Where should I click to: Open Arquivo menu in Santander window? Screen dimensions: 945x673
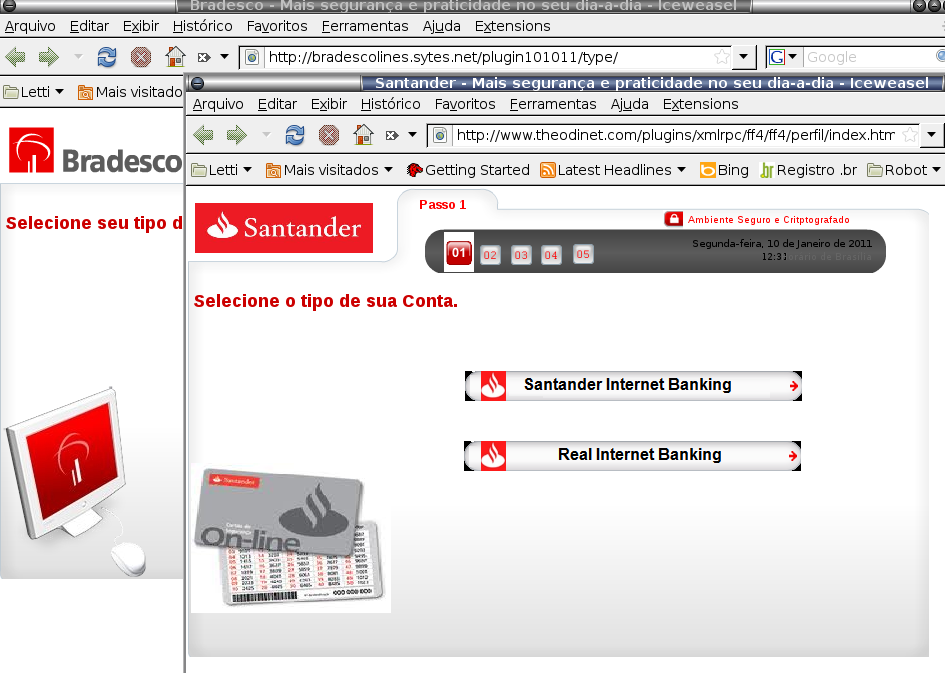pyautogui.click(x=218, y=104)
